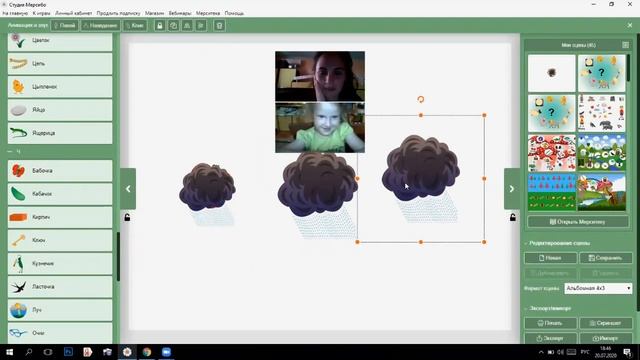Click the Скриншот button
This screenshot has height=360, width=640.
click(x=606, y=323)
